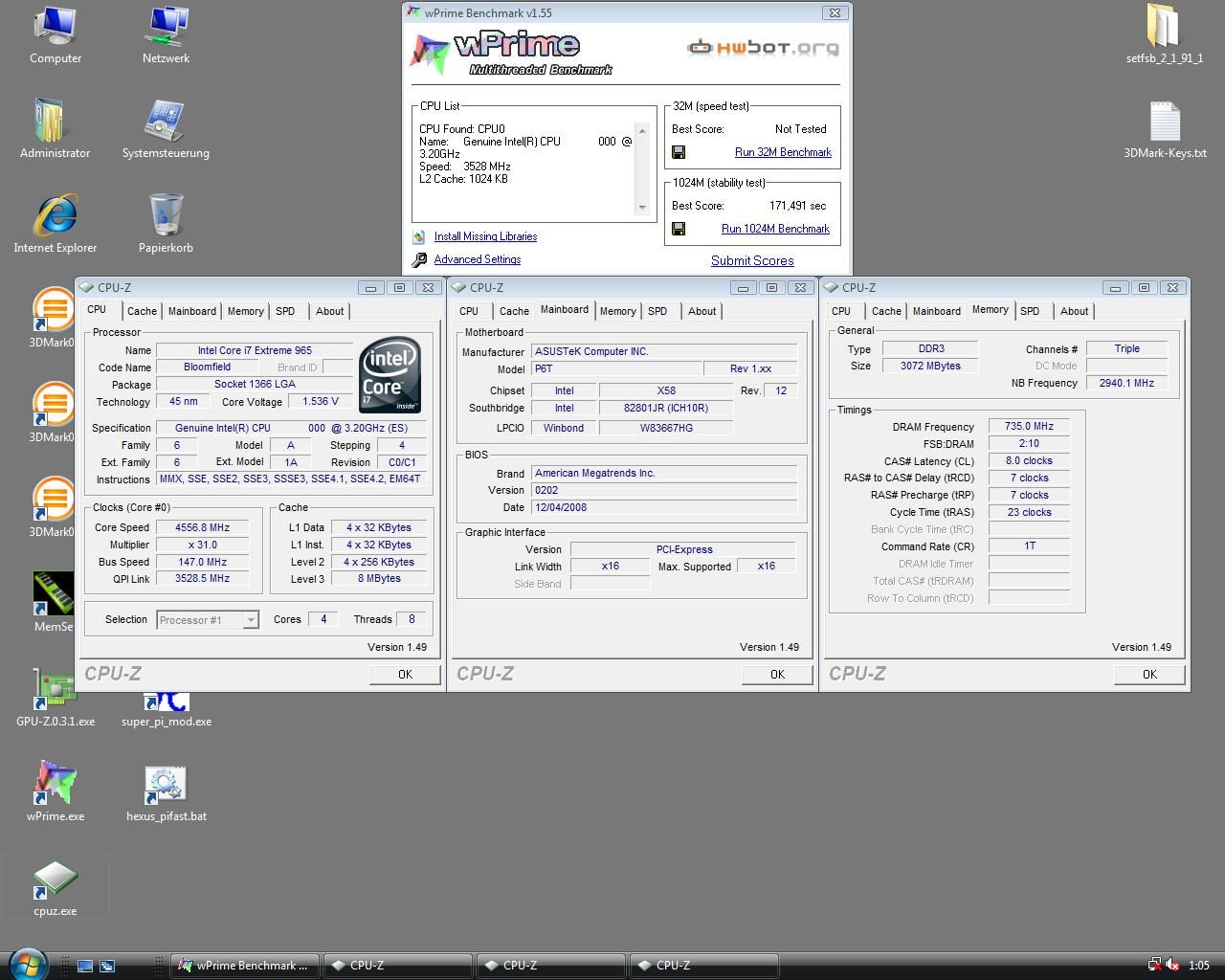Click the Install Missing Libraries link
This screenshot has width=1225, height=980.
click(485, 236)
